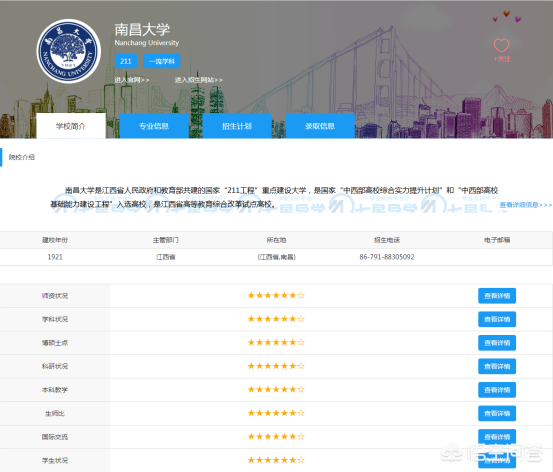Open the 进入招生网站>> link
553x472 pixels.
199,80
